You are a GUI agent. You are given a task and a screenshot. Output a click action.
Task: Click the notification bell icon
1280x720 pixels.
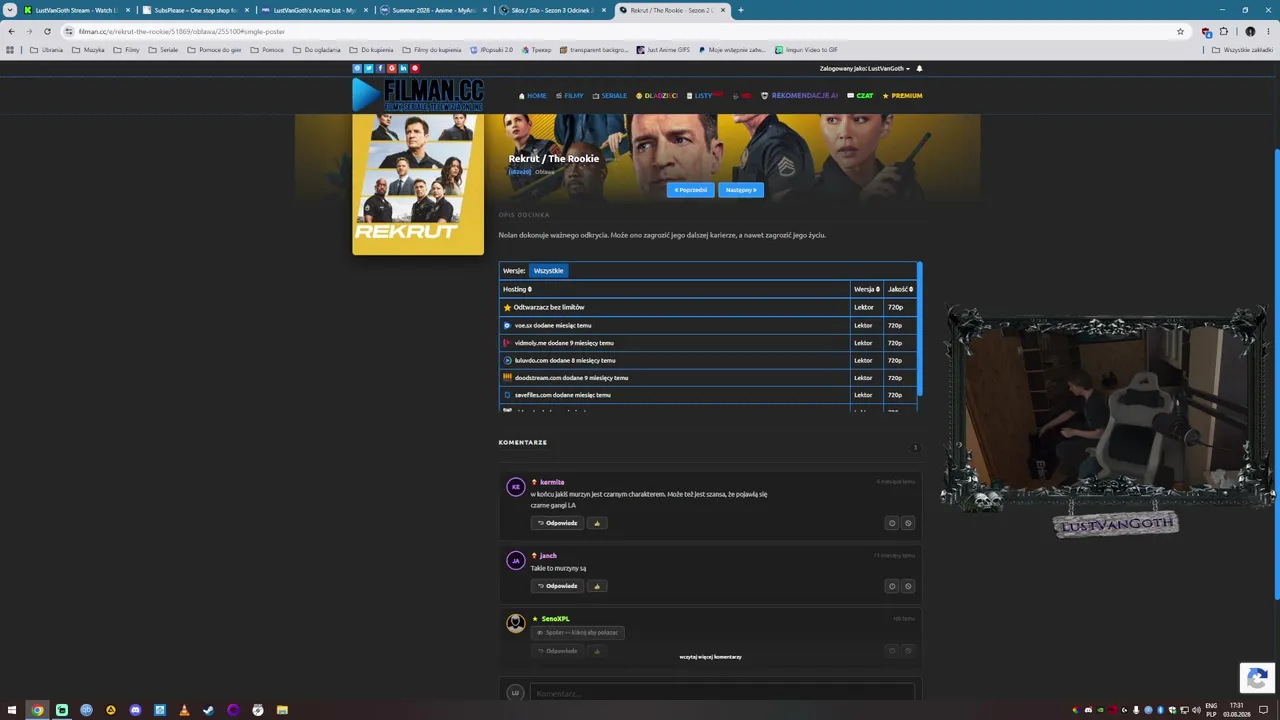tap(919, 68)
